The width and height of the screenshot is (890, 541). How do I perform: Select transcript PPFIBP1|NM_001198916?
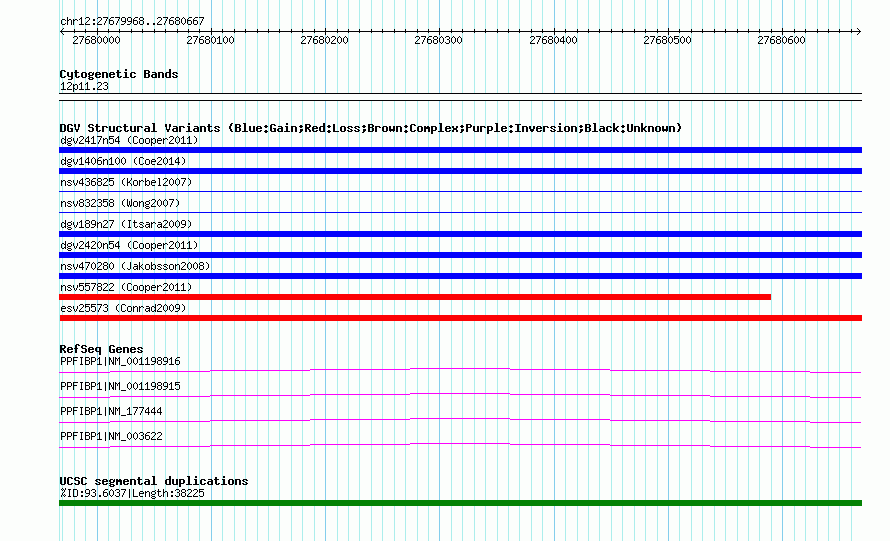click(x=120, y=362)
